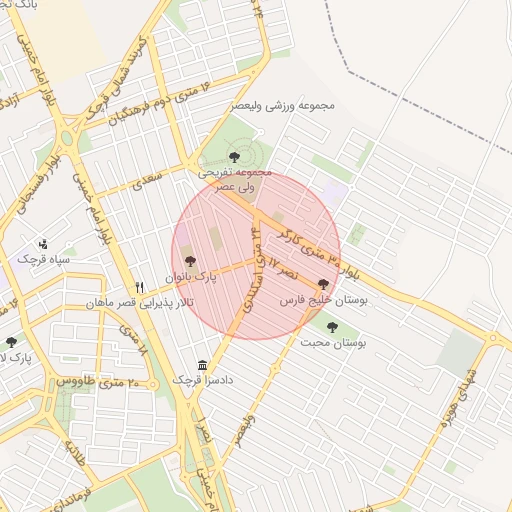
Task: Click the restaurant icon at تالار پذیرایی قصر ماهان
Action: [140, 287]
